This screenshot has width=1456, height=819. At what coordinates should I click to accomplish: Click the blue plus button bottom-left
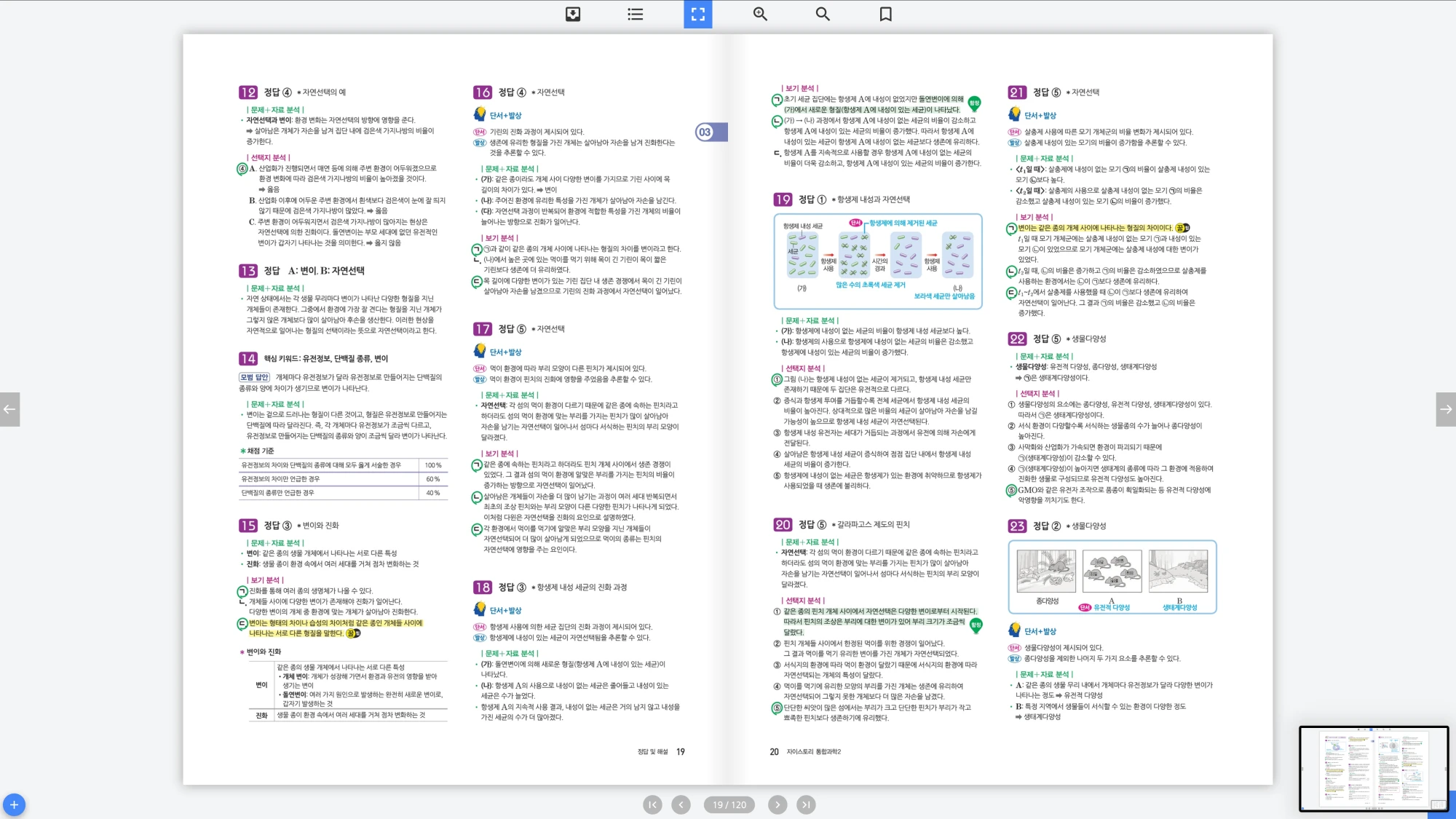point(14,804)
